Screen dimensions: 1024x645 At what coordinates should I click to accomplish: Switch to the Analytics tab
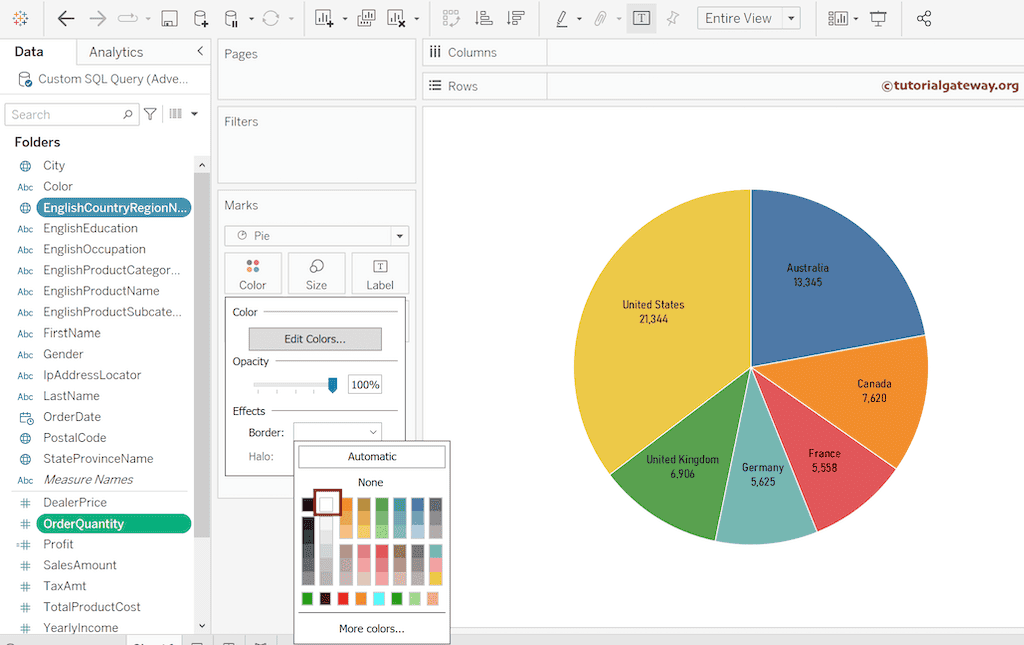pyautogui.click(x=116, y=52)
